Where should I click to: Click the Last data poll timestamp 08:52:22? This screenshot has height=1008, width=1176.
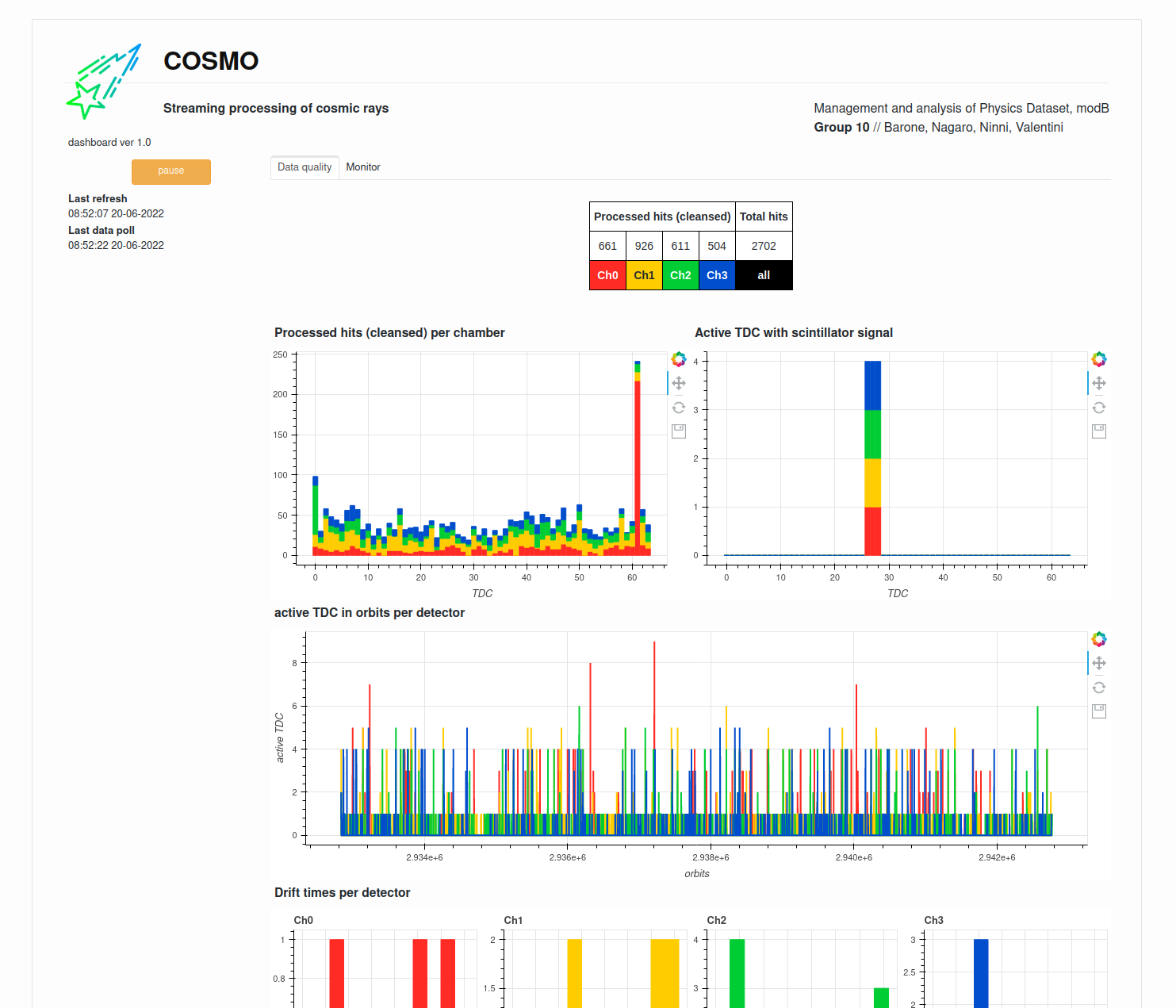click(116, 245)
